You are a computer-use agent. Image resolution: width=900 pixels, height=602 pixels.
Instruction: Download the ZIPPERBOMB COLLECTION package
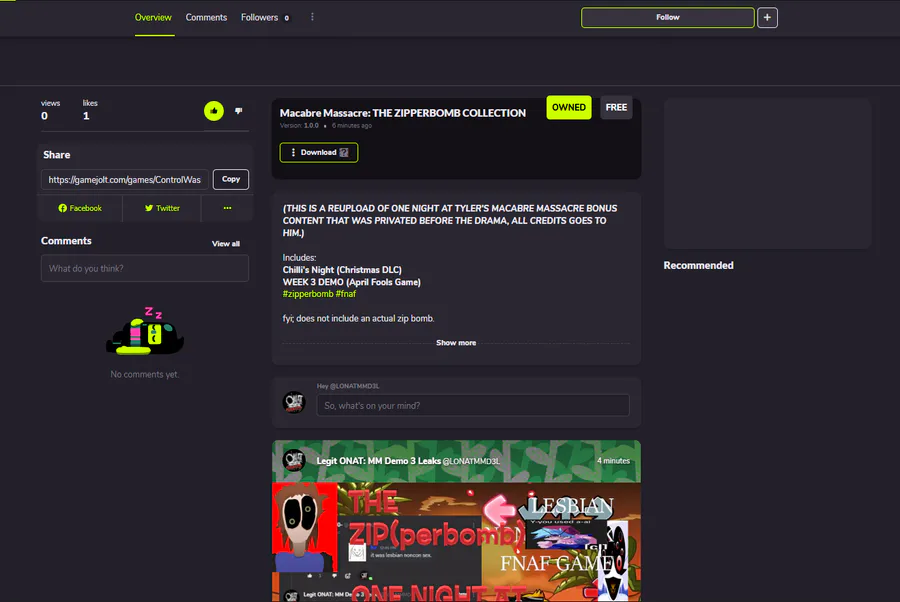click(319, 153)
